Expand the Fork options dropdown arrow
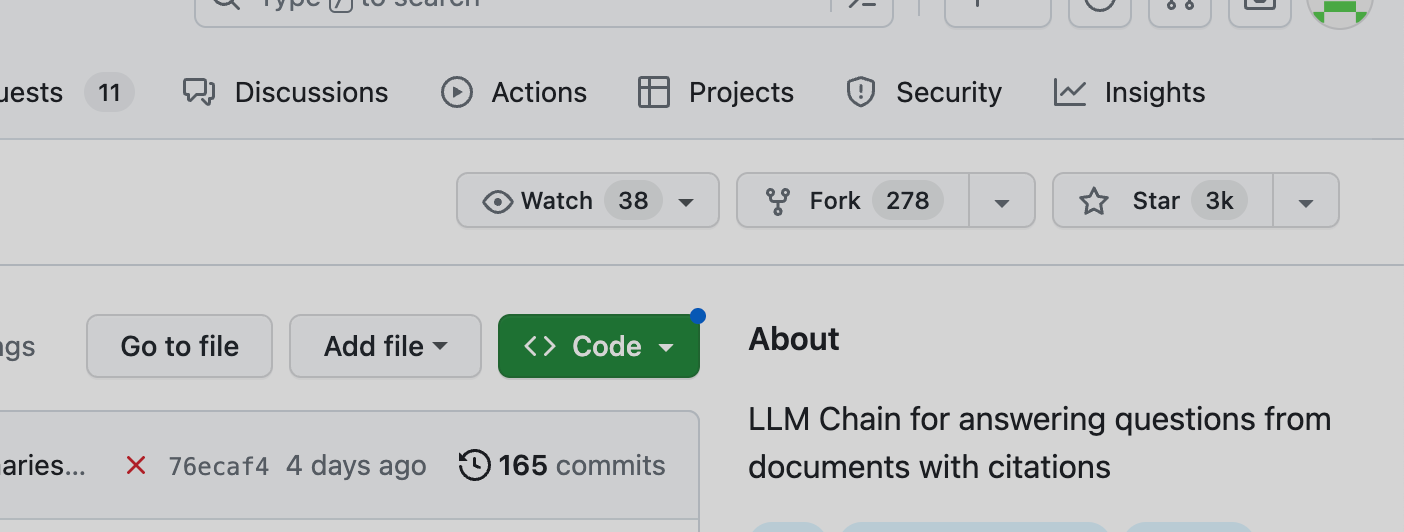Image resolution: width=1404 pixels, height=532 pixels. tap(1001, 201)
